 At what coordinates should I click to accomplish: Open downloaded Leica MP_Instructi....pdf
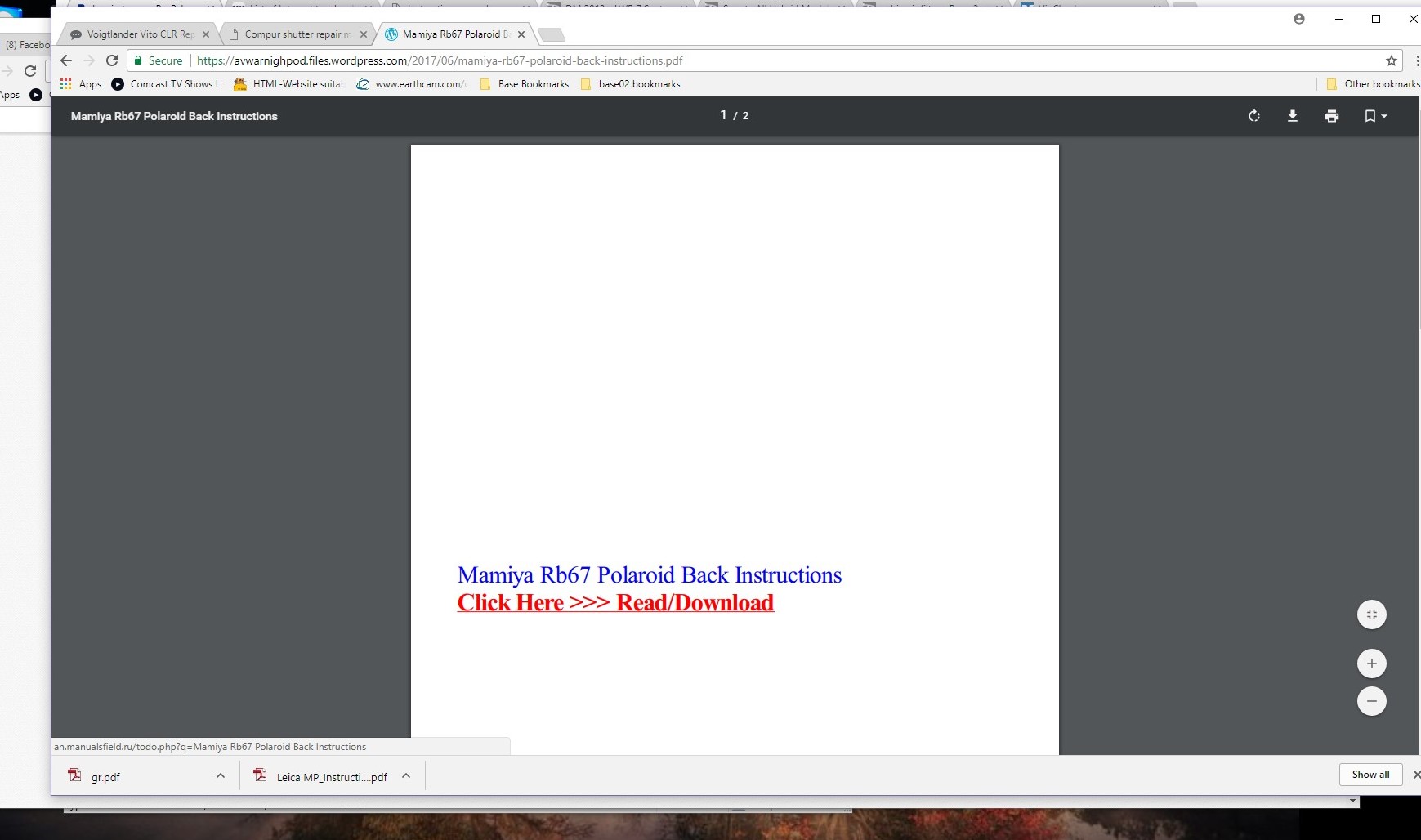point(320,777)
